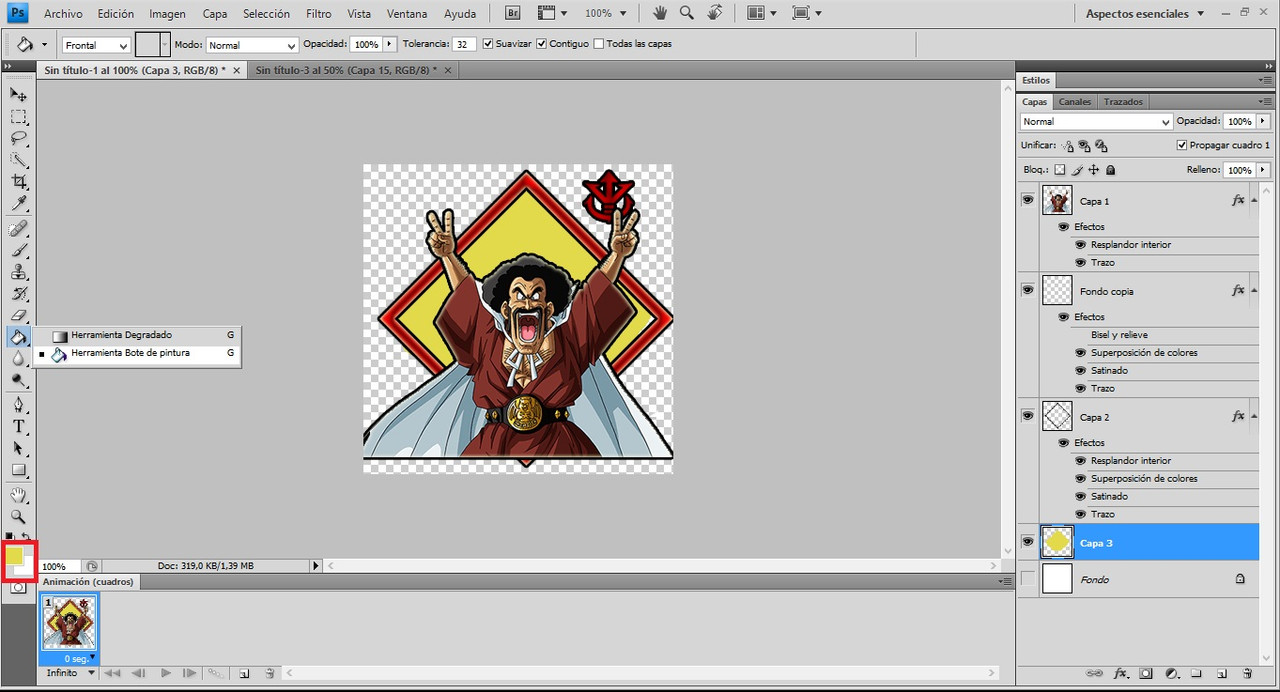Switch to the Canales tab
This screenshot has height=692, width=1280.
(x=1075, y=102)
